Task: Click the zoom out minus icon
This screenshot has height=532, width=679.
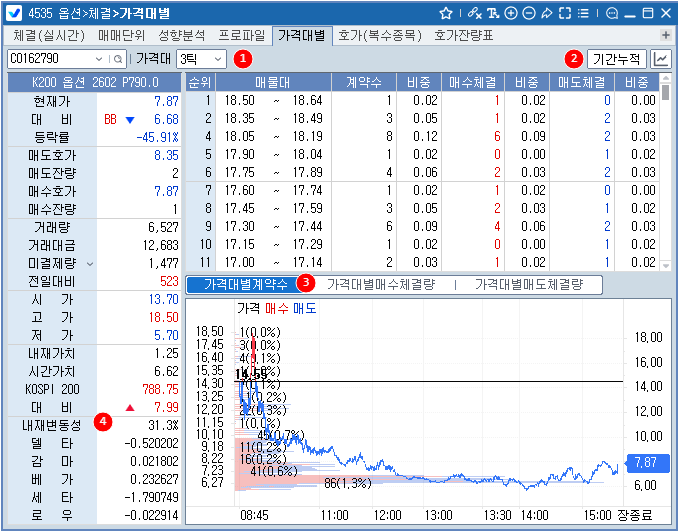Action: pyautogui.click(x=529, y=13)
